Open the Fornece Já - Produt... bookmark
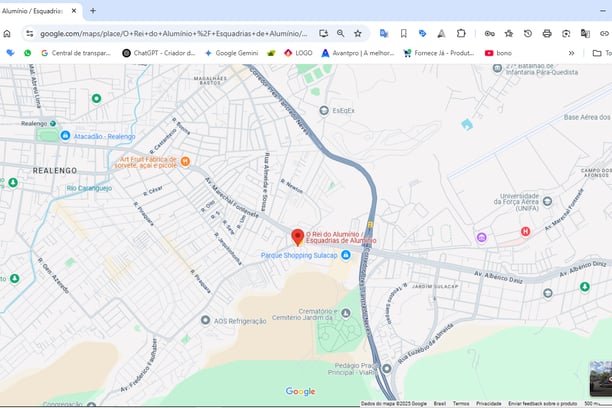The width and height of the screenshot is (612, 408). click(439, 53)
